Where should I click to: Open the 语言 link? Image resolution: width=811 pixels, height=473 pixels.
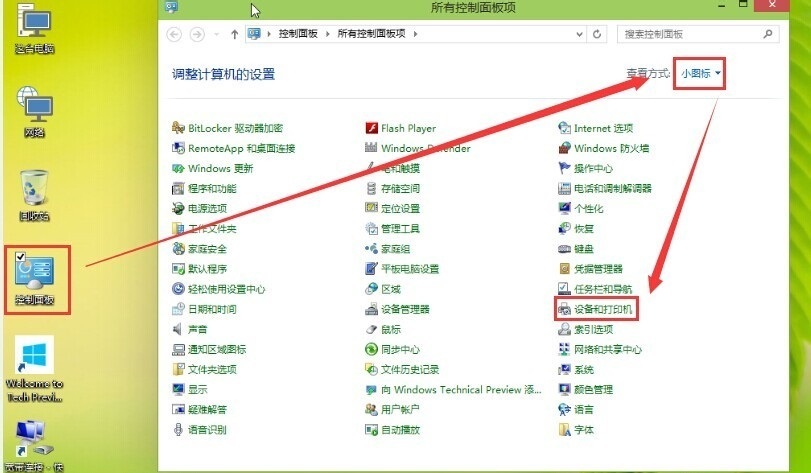(584, 410)
